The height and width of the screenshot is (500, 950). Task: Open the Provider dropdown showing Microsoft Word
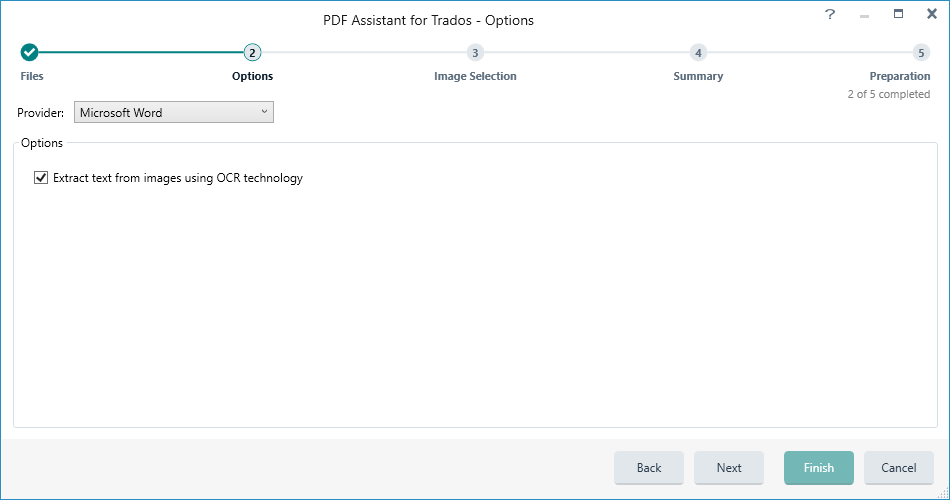(x=174, y=112)
